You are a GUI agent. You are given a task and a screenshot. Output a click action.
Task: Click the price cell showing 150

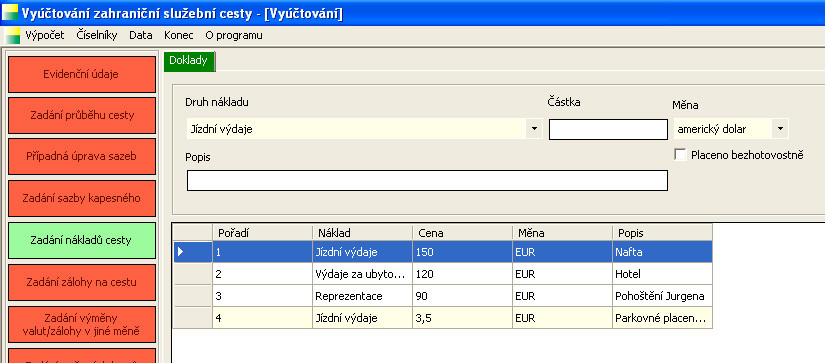click(x=462, y=252)
